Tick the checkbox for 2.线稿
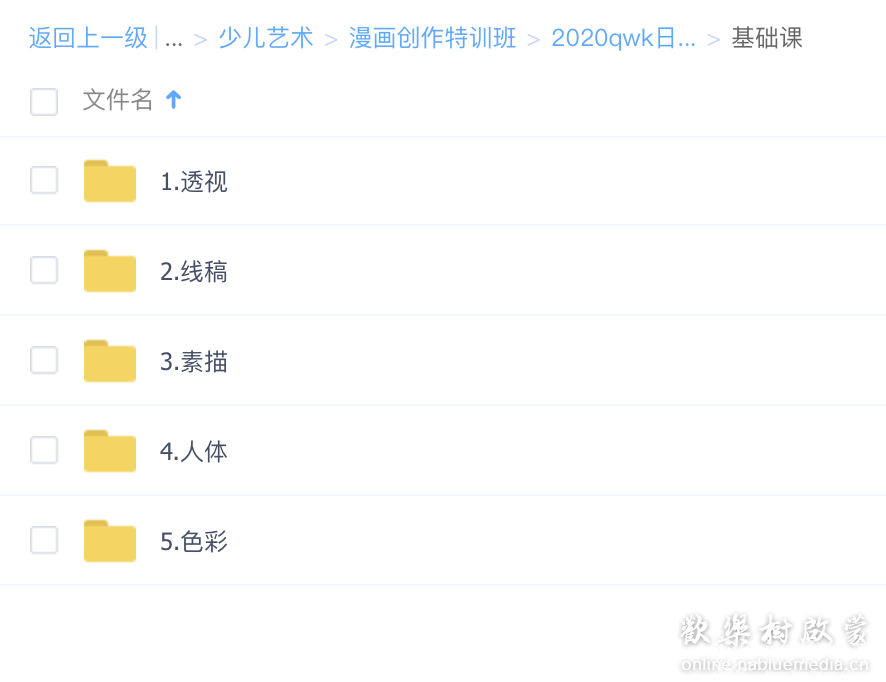 pos(44,270)
